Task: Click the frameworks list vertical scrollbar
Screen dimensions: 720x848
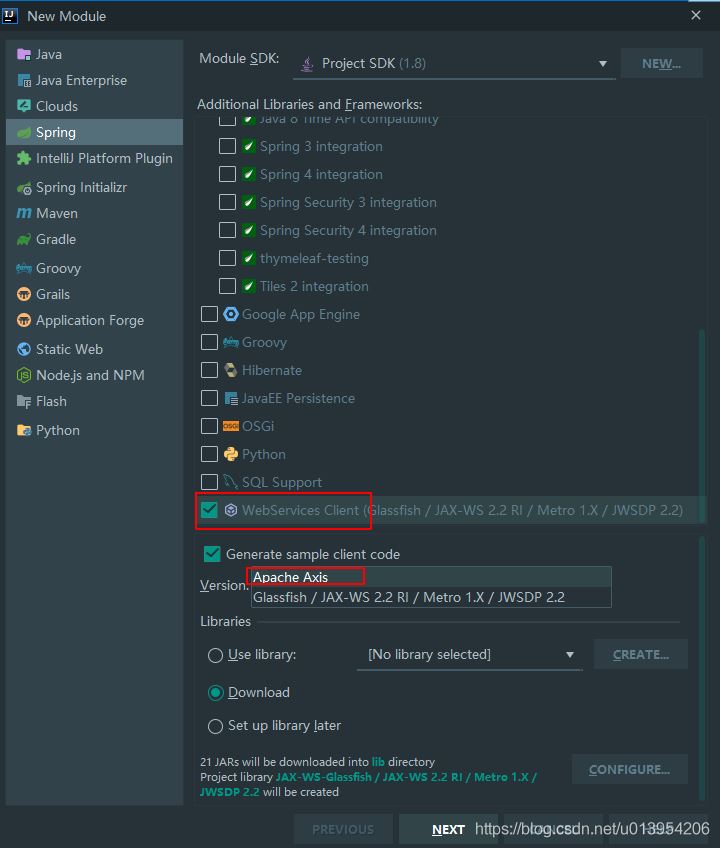Action: [x=702, y=422]
